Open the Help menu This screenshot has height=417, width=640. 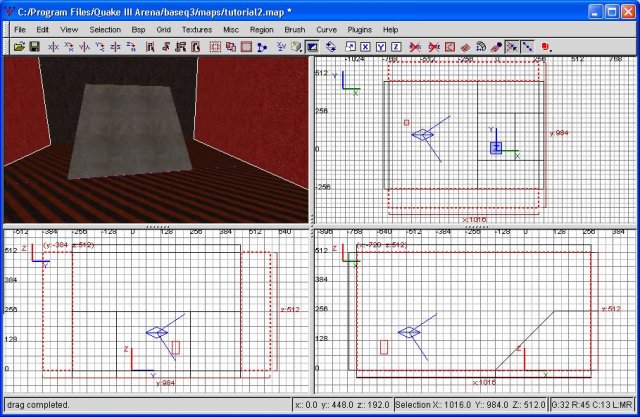pos(390,30)
